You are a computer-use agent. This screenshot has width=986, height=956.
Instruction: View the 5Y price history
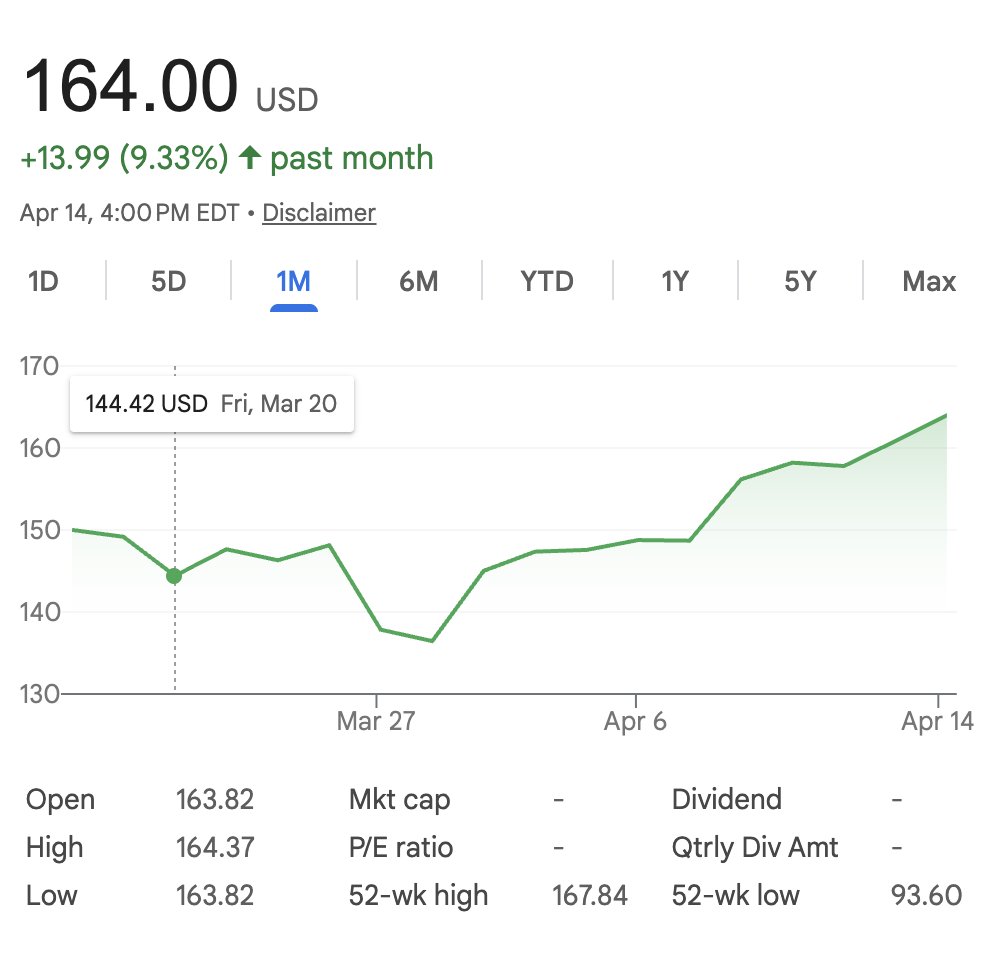point(800,281)
